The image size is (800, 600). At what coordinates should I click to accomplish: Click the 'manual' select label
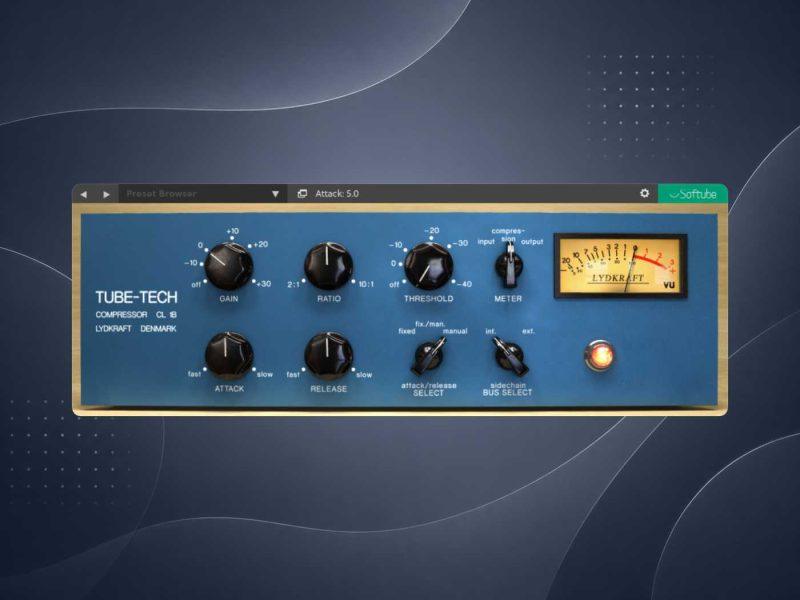coord(455,331)
